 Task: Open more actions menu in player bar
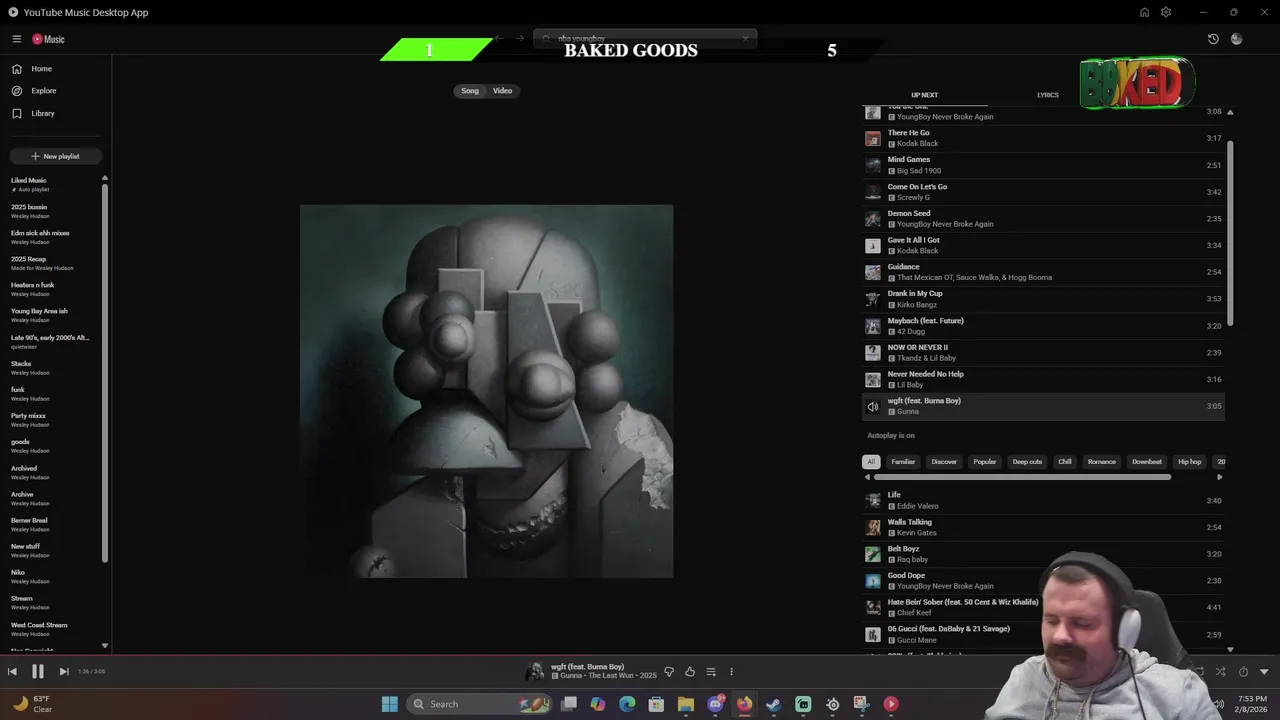pos(731,672)
